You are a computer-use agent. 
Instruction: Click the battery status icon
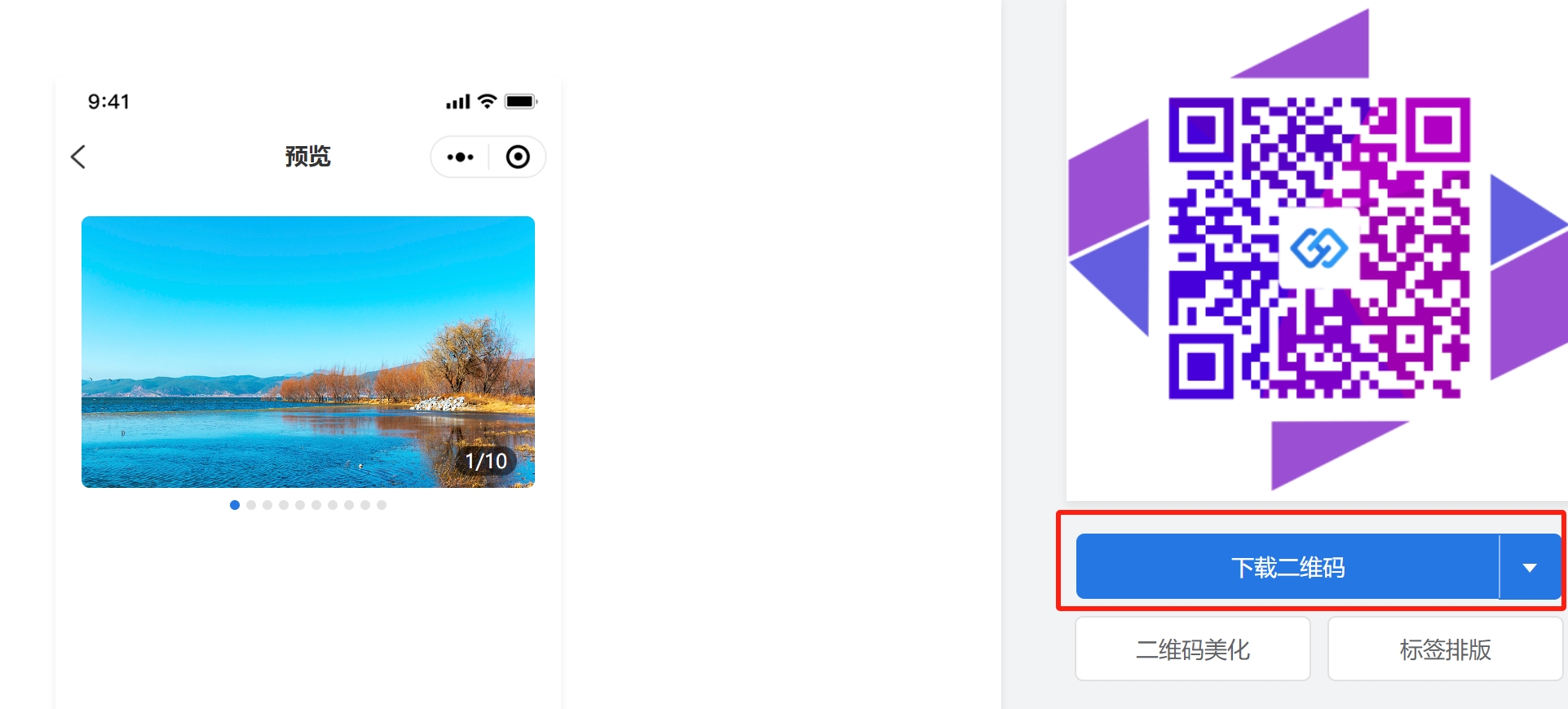(521, 101)
